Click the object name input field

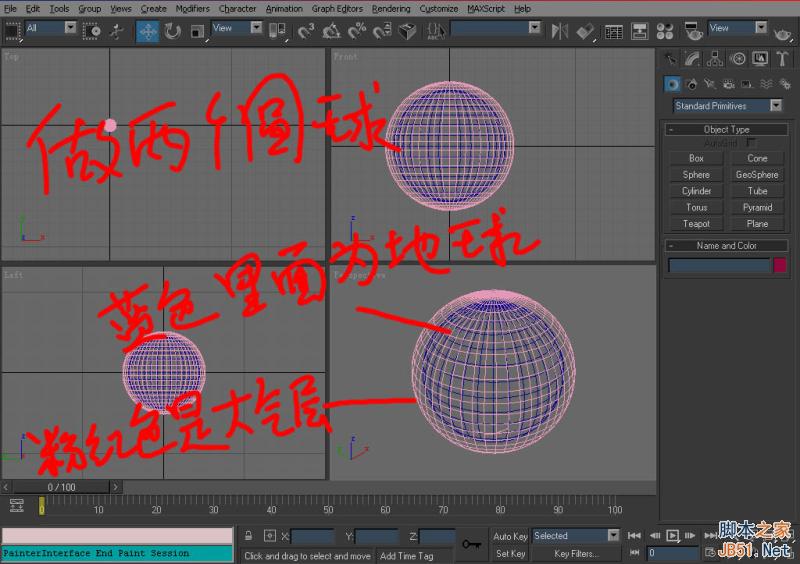[x=719, y=265]
